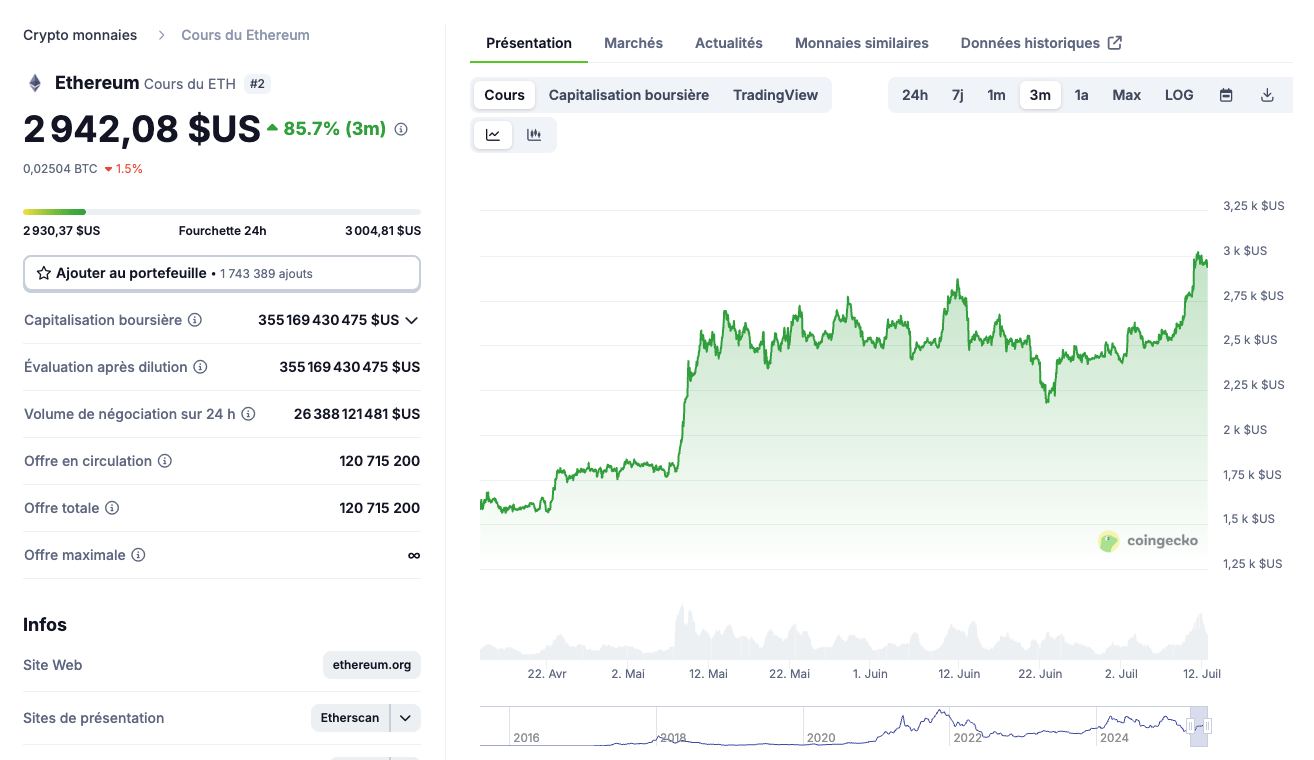Viewport: 1314px width, 760px height.
Task: Open the price change info icon
Action: [401, 129]
